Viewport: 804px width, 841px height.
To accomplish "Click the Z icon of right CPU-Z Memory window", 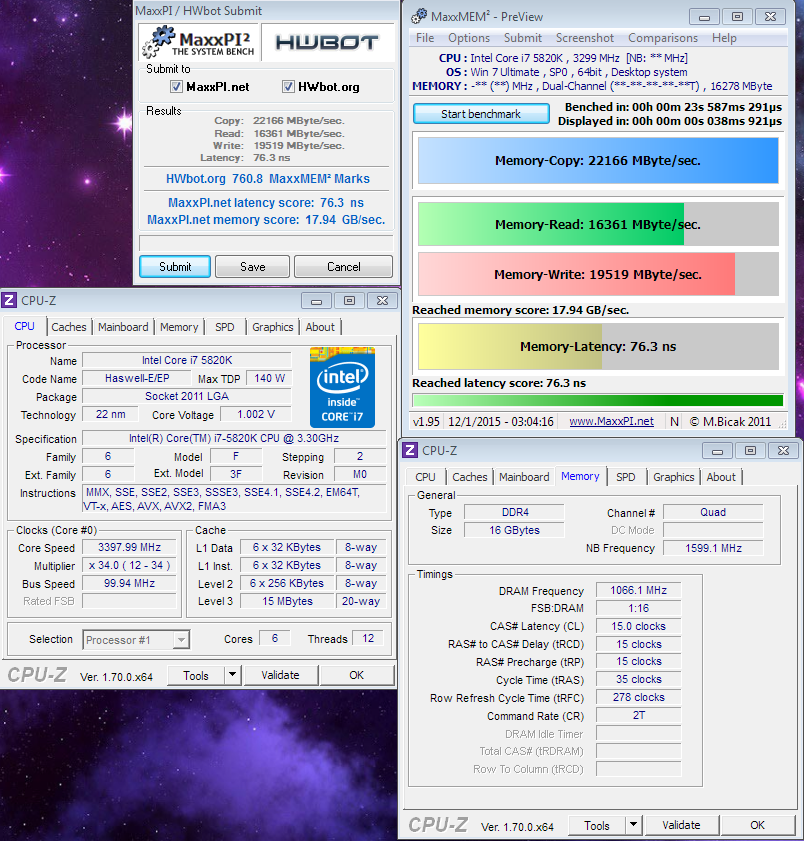I will (x=410, y=449).
